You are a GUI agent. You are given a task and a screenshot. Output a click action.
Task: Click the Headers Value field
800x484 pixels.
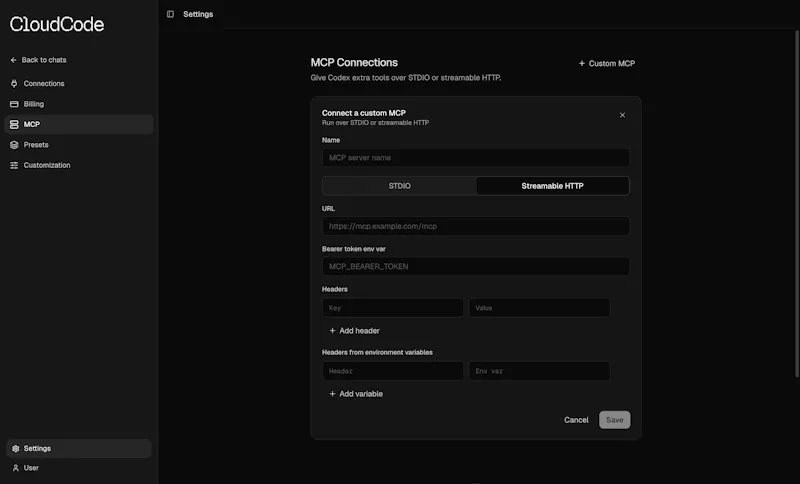(x=539, y=308)
